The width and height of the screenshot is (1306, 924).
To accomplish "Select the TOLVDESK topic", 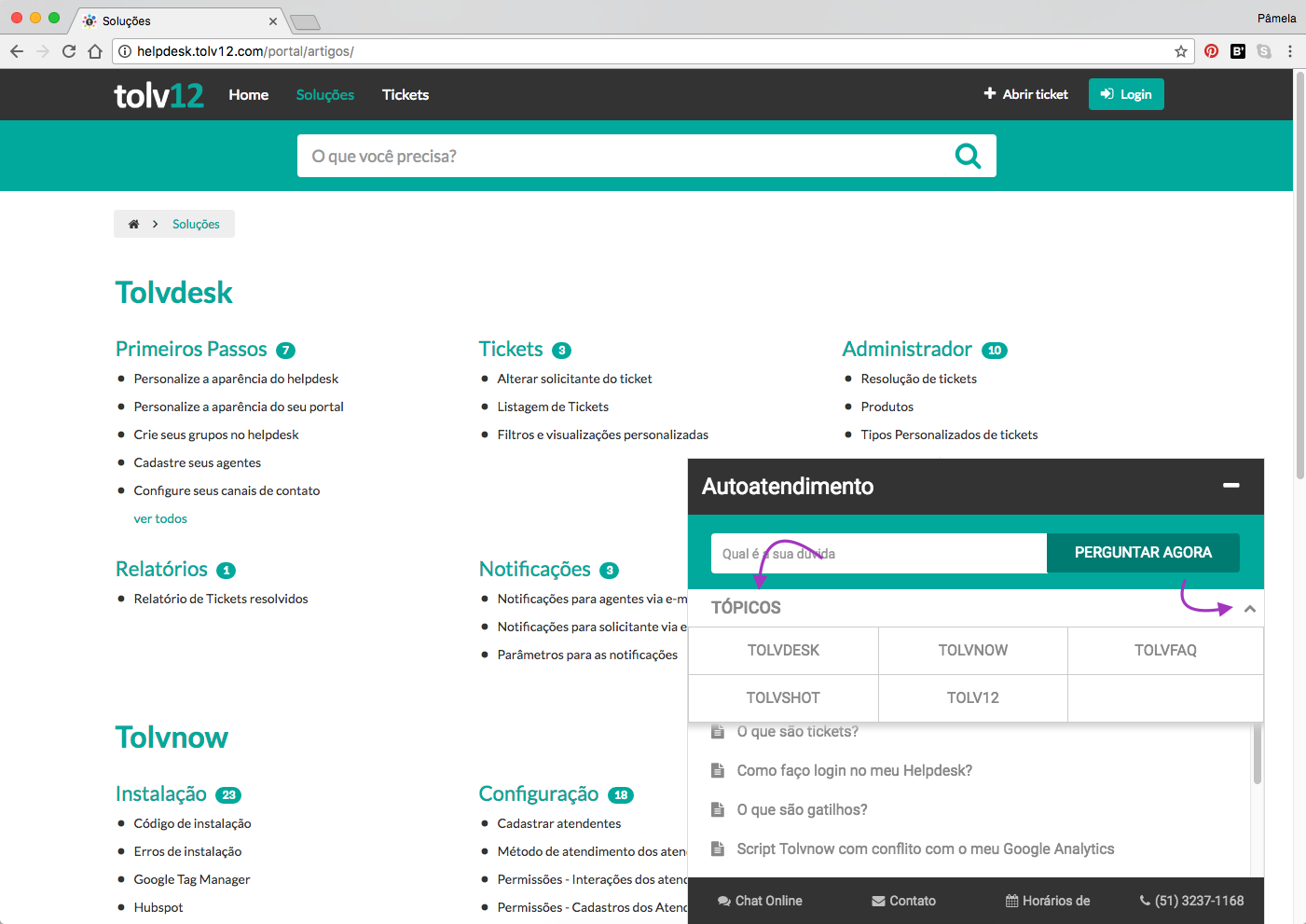I will (x=783, y=651).
